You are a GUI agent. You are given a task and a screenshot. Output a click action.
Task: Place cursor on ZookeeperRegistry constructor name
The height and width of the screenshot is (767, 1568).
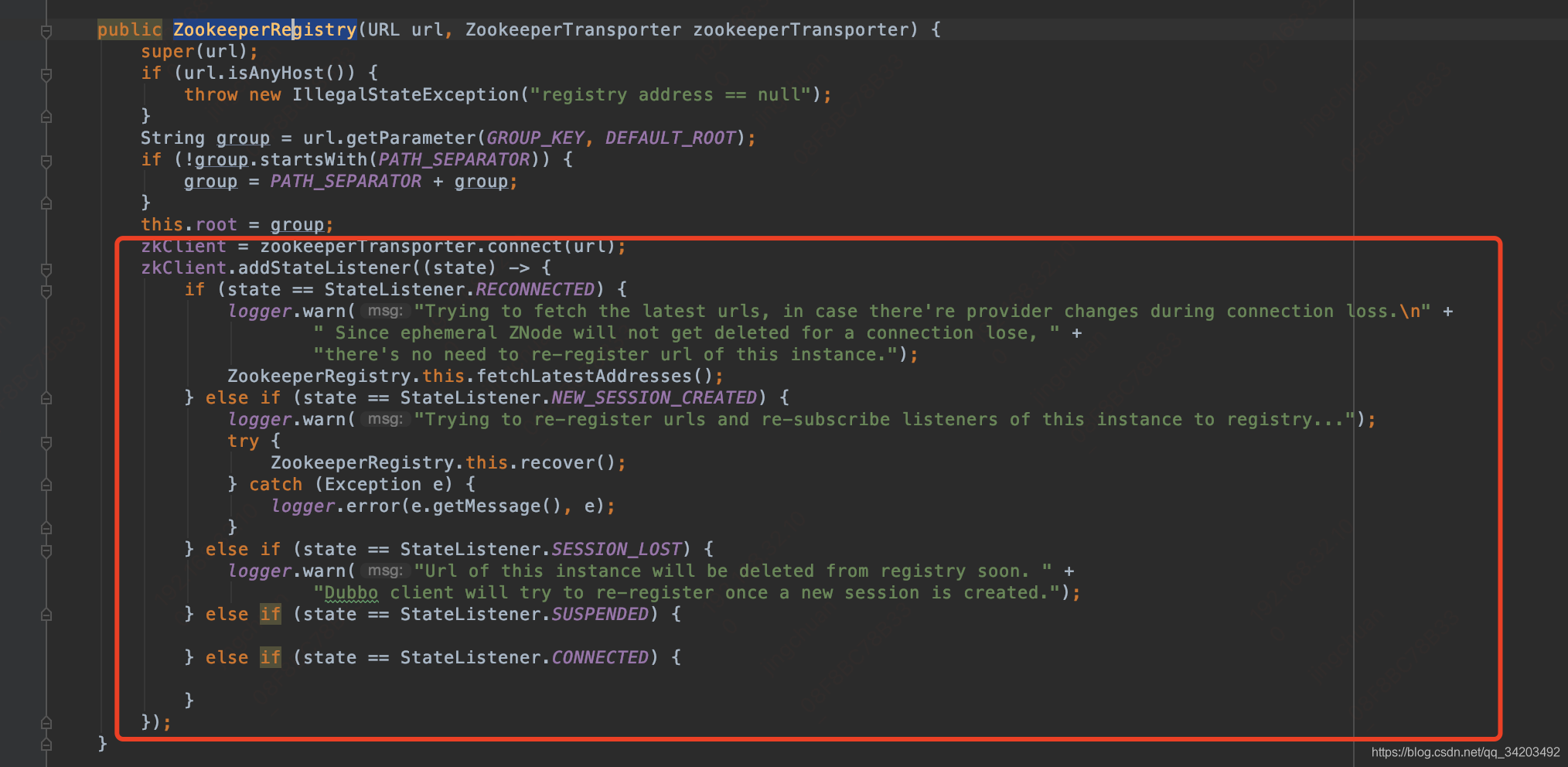pos(264,29)
